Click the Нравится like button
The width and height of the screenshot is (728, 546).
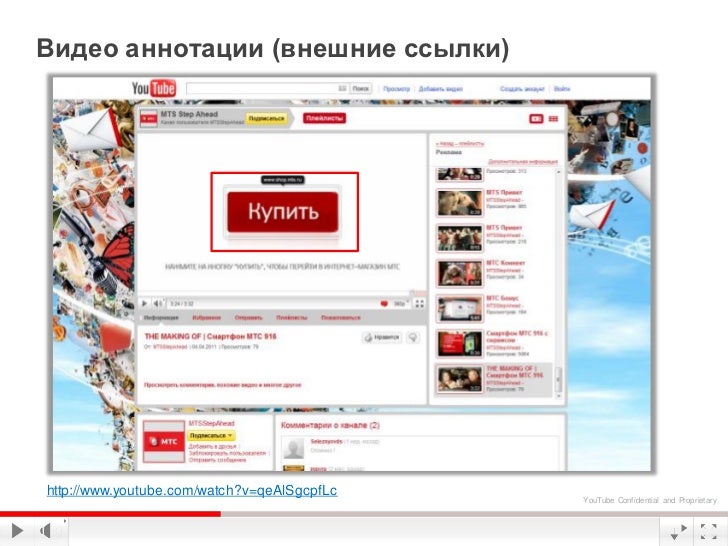382,338
